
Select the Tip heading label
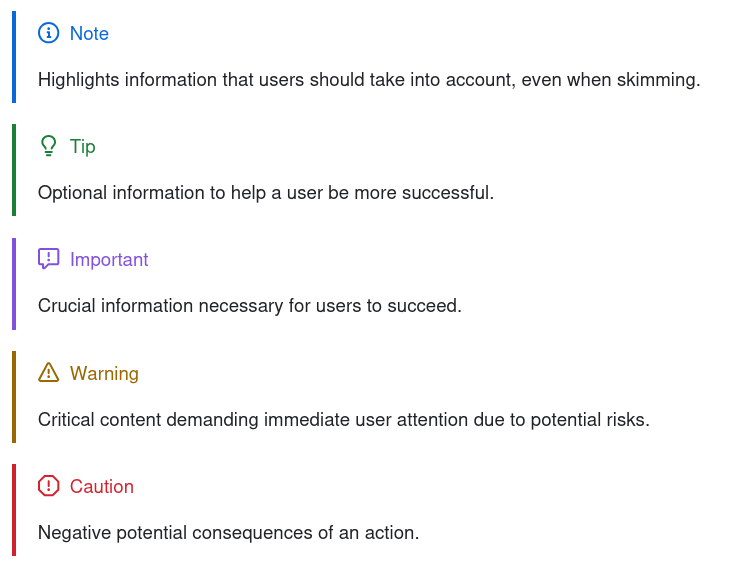(x=83, y=147)
